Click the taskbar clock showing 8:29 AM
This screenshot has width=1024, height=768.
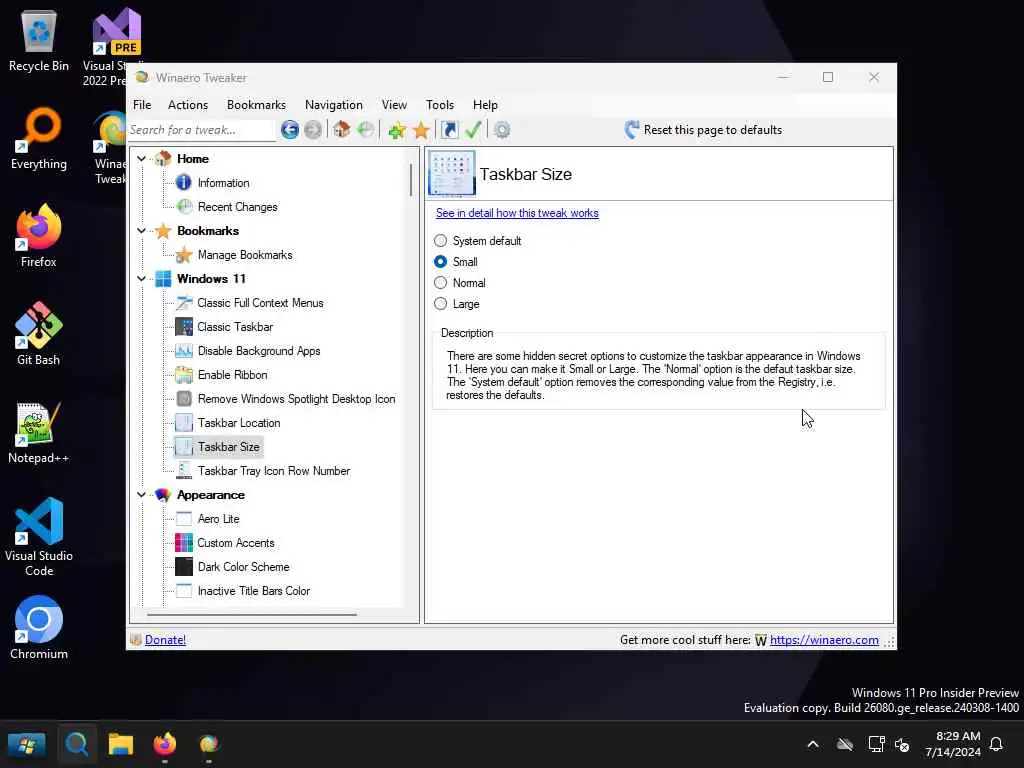click(953, 744)
